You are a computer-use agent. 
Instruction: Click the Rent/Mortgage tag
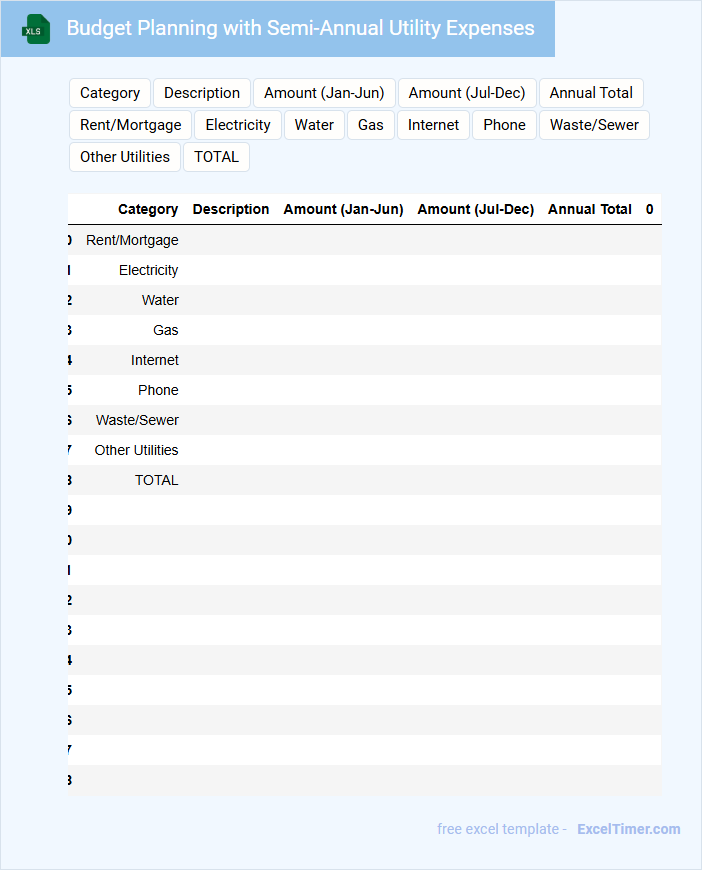pos(130,125)
